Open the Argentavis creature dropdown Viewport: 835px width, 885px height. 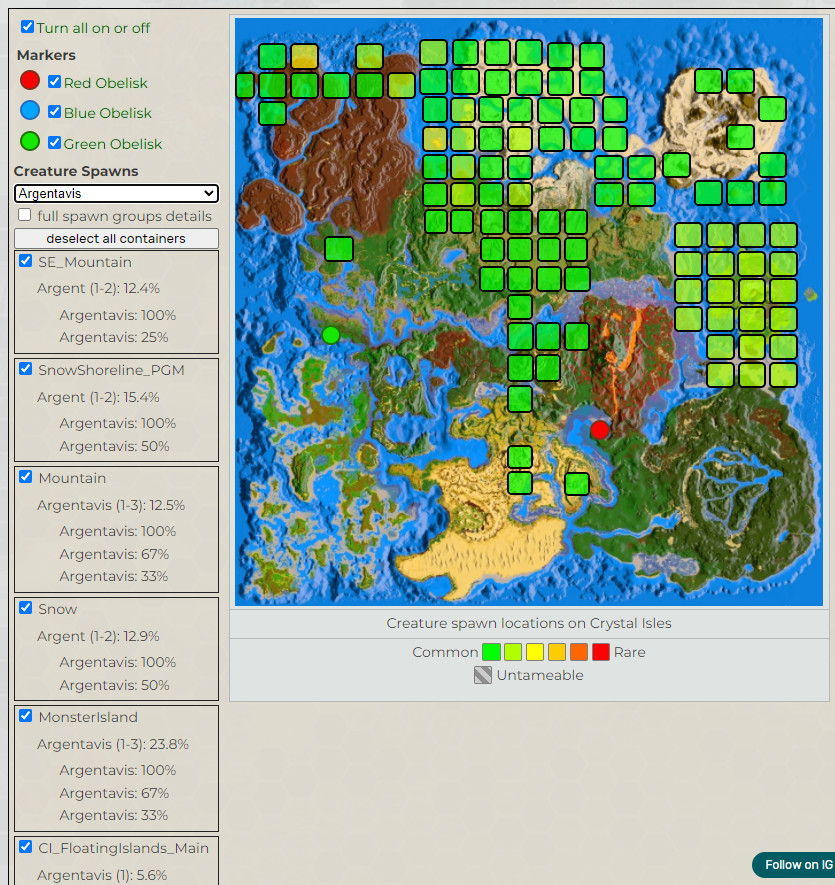coord(116,194)
